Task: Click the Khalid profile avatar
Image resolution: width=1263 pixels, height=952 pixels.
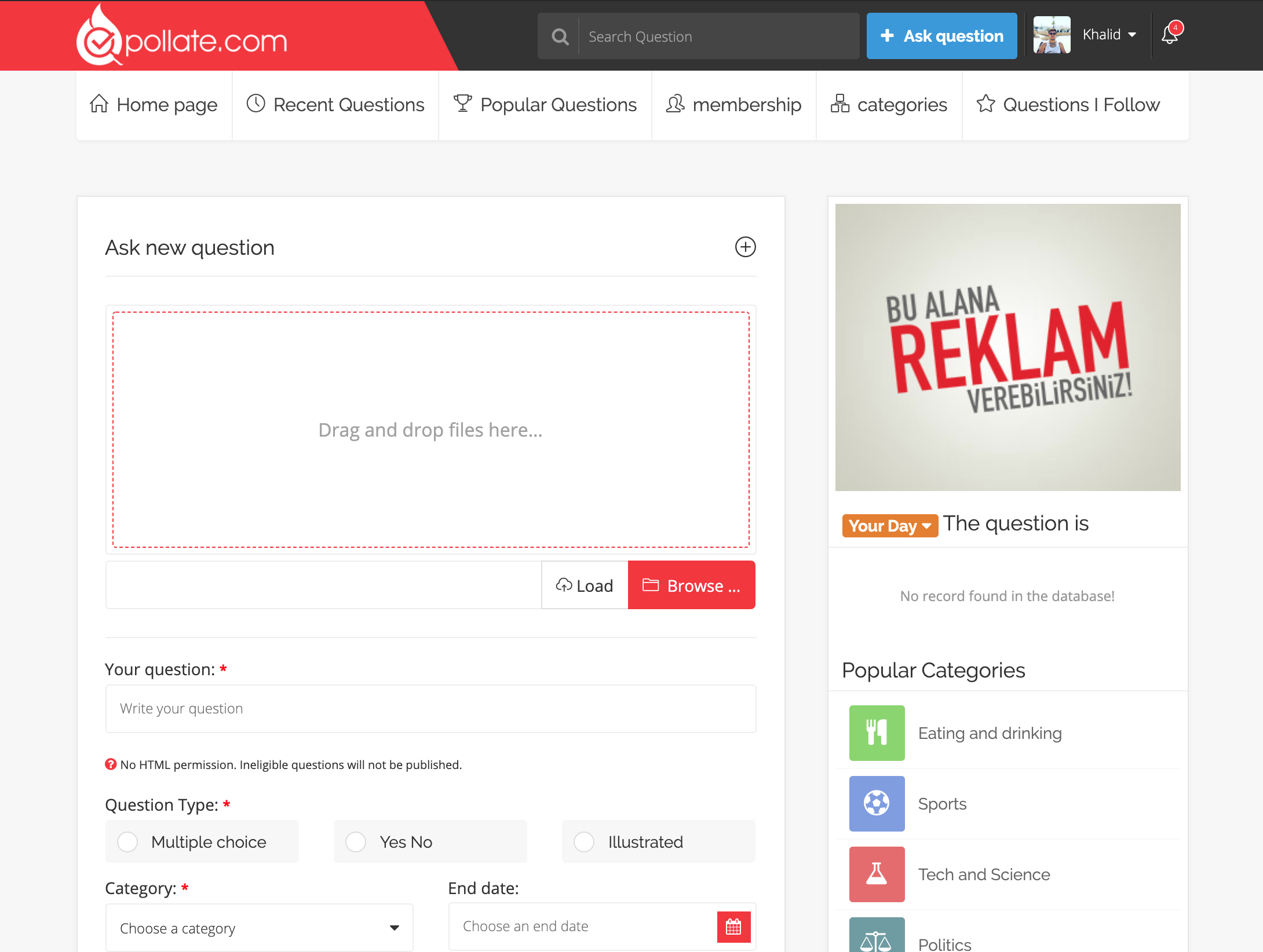Action: click(x=1052, y=35)
